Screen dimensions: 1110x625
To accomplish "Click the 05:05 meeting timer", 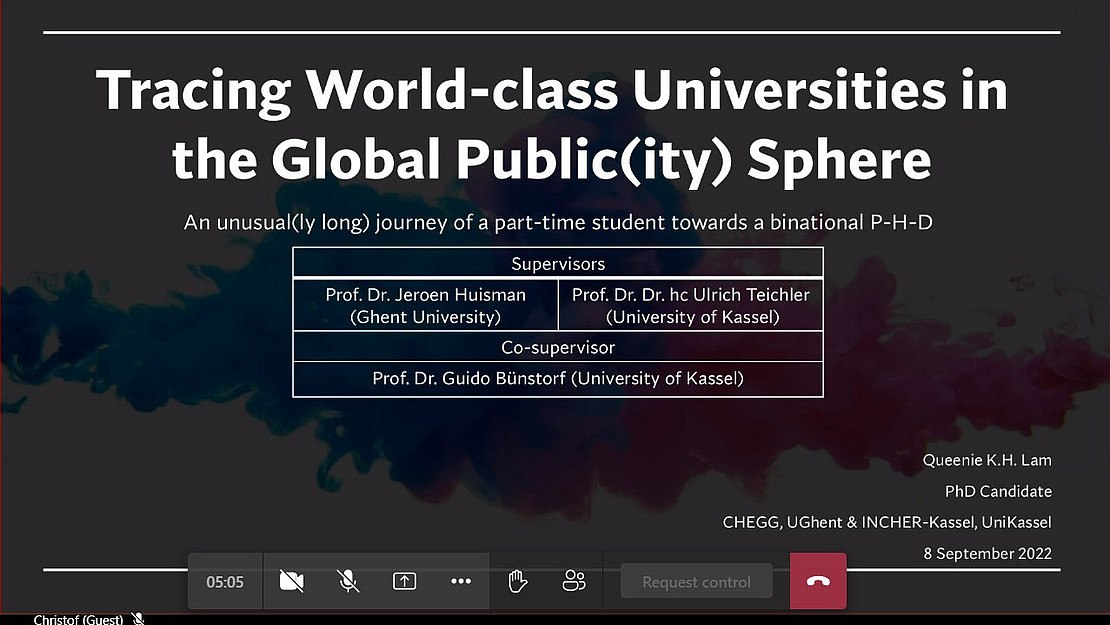I will (225, 582).
